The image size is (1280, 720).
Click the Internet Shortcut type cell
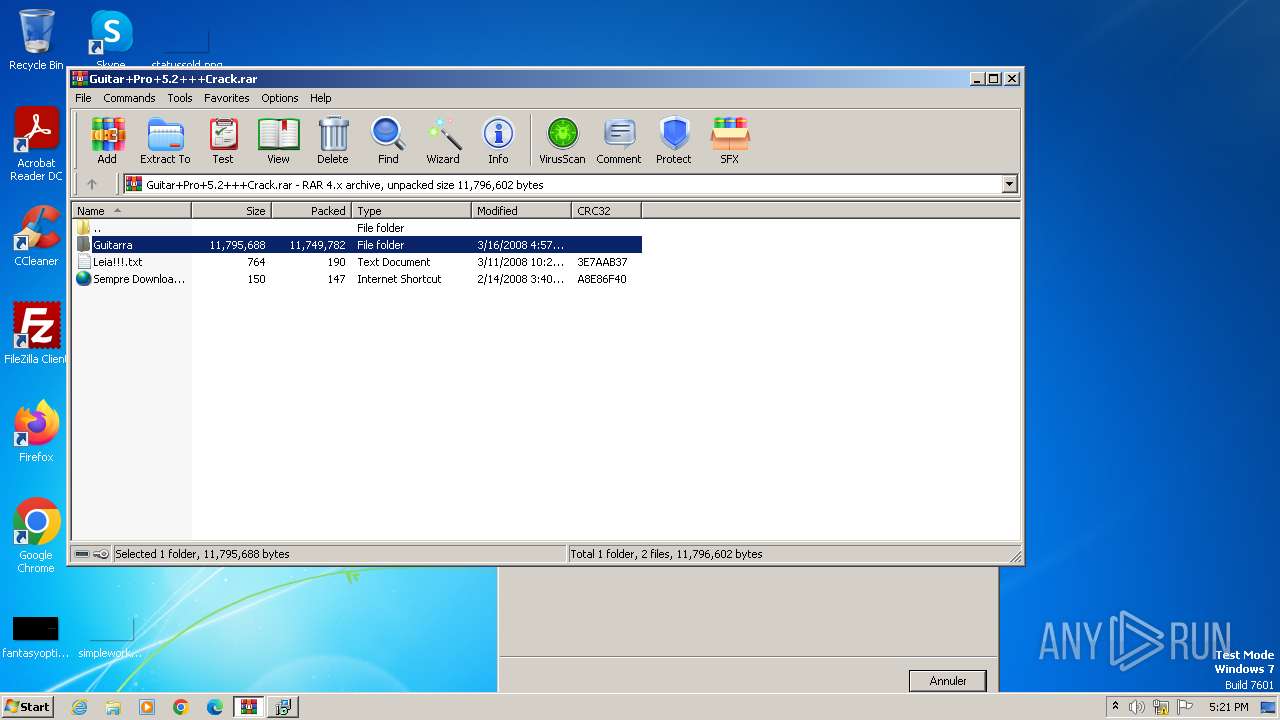click(399, 279)
